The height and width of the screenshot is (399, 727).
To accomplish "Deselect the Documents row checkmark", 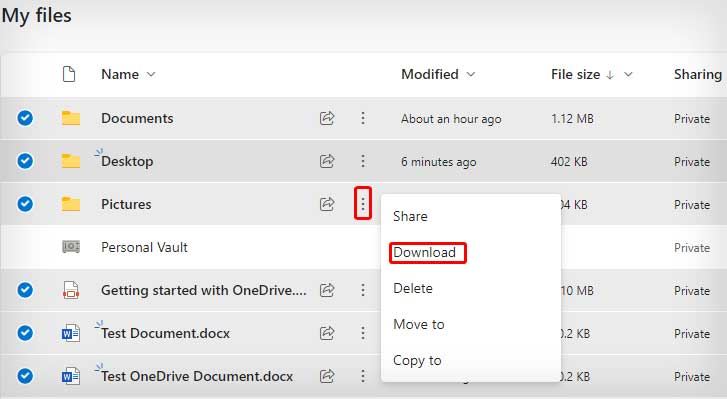I will point(25,118).
